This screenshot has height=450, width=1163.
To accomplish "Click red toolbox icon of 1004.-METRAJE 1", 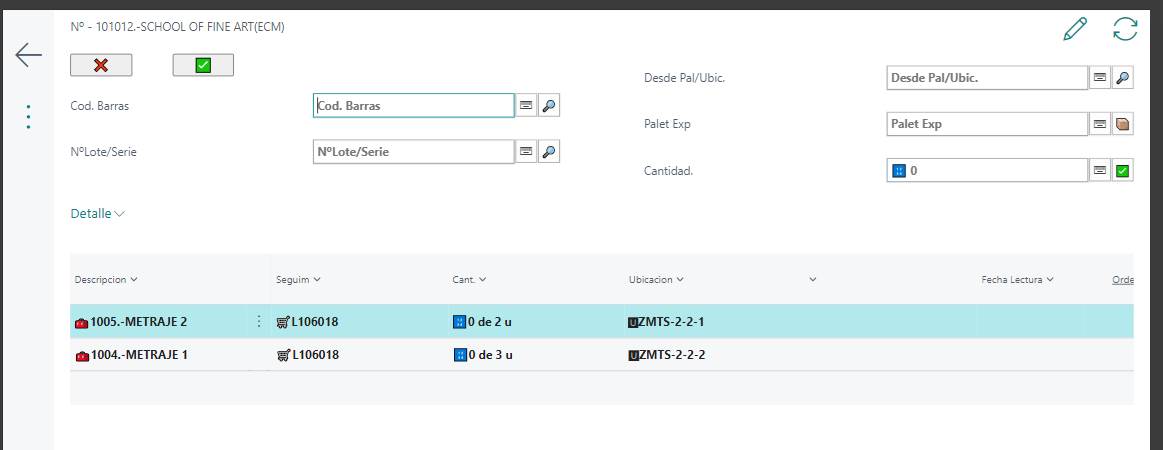I will (x=82, y=355).
